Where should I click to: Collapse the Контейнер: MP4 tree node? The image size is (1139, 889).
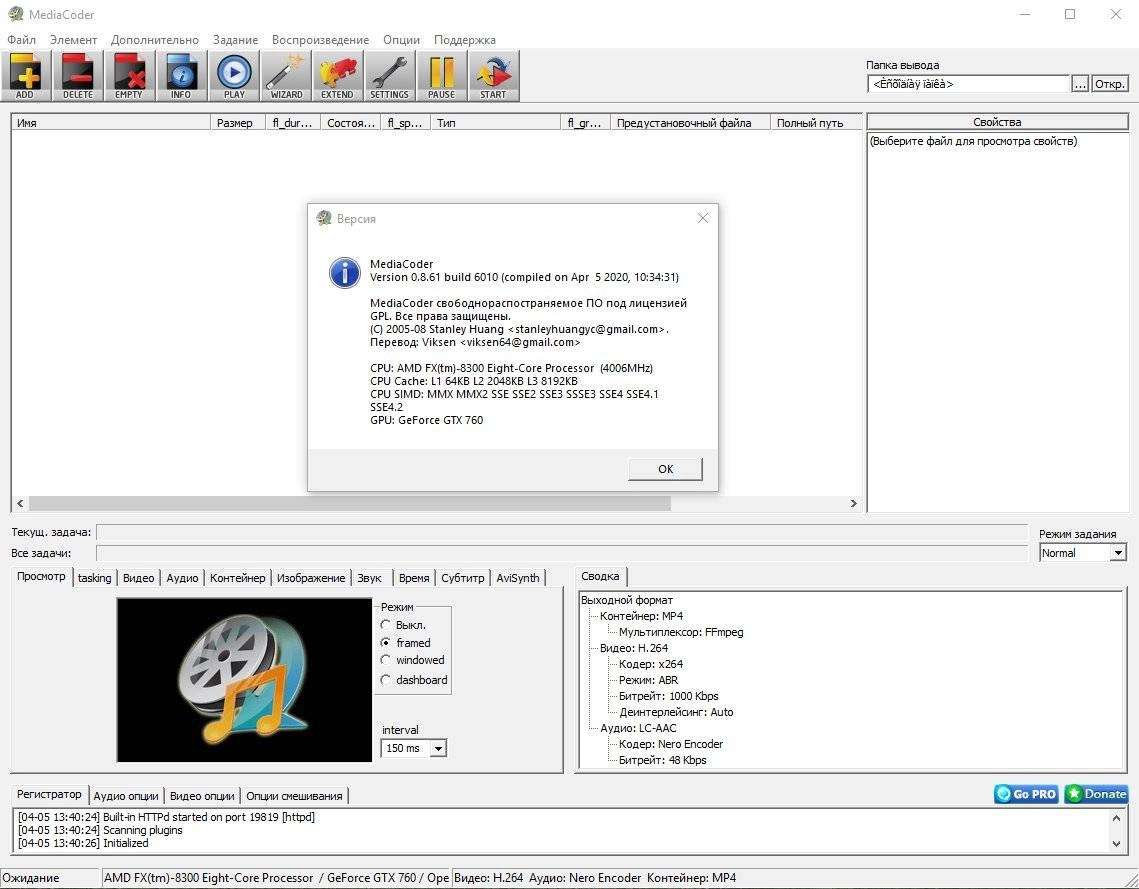[641, 616]
